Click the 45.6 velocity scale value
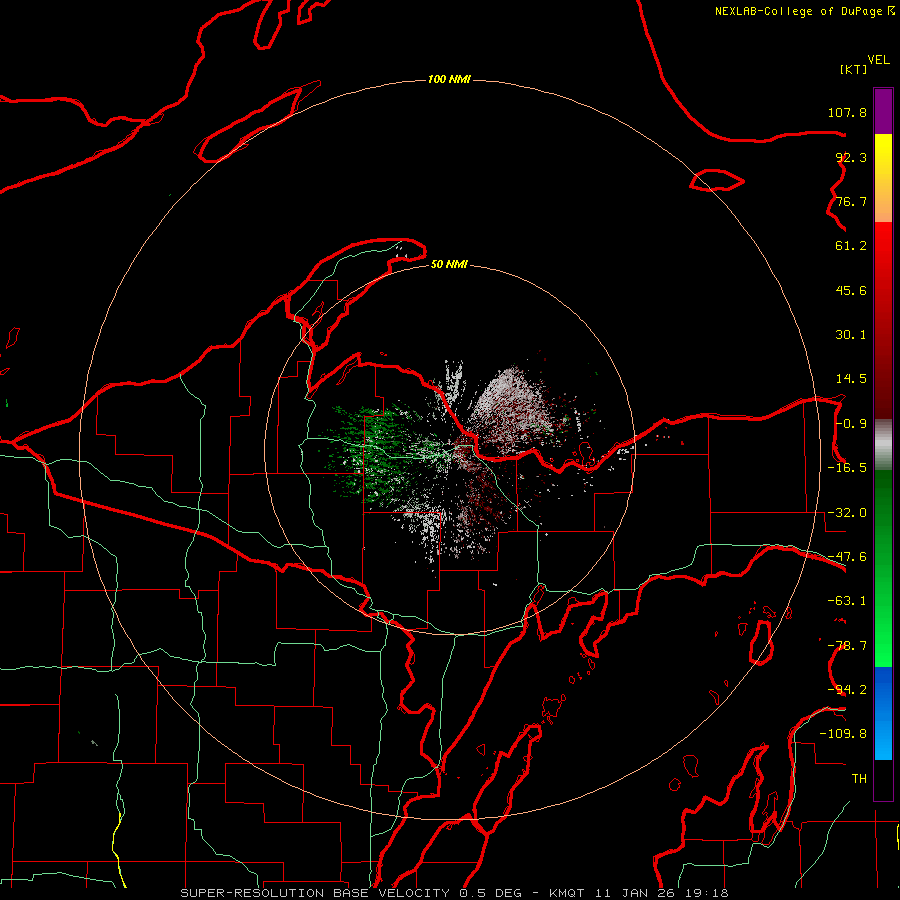The height and width of the screenshot is (900, 900). tap(851, 290)
